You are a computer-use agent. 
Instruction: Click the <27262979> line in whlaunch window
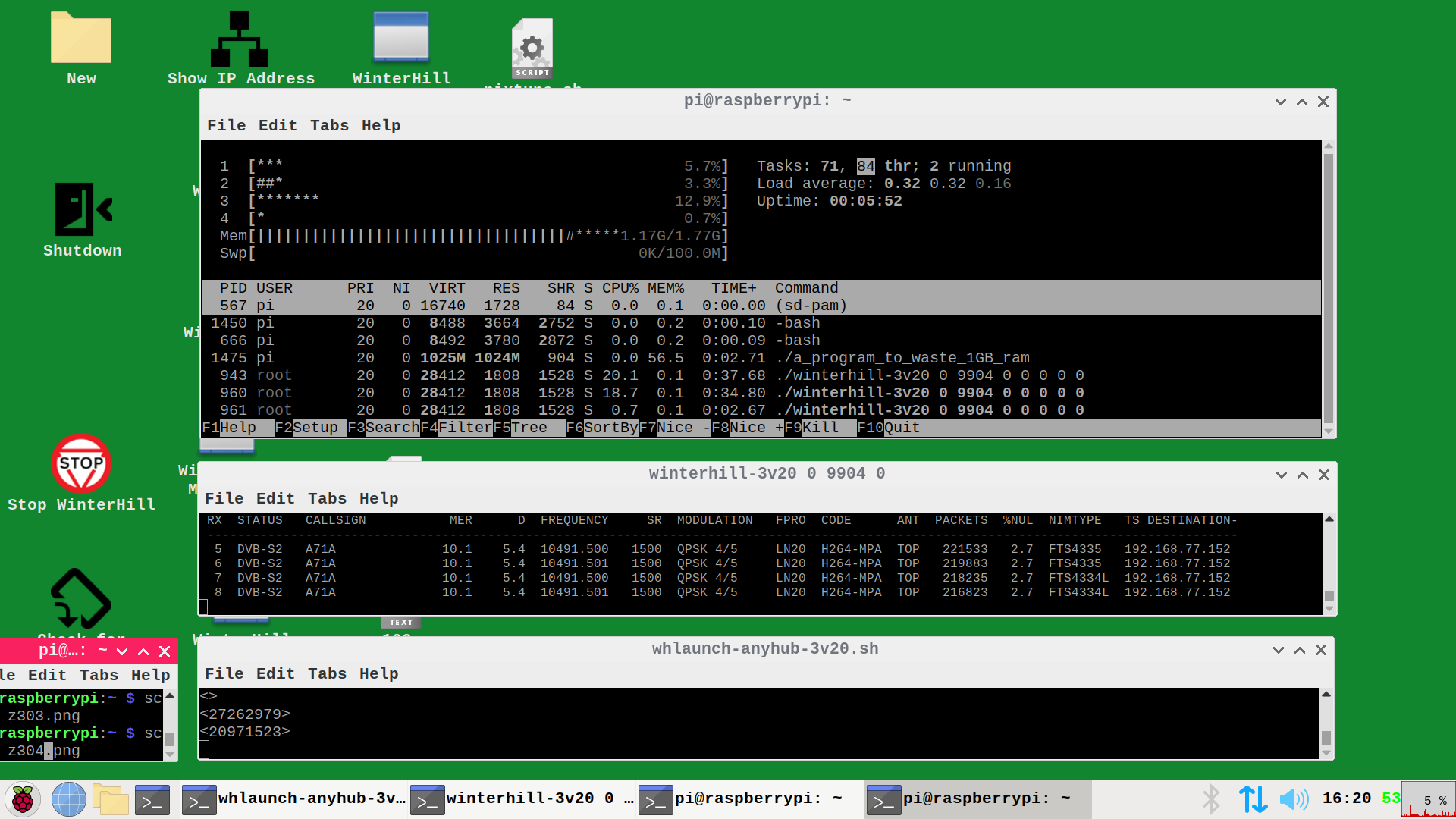point(245,714)
